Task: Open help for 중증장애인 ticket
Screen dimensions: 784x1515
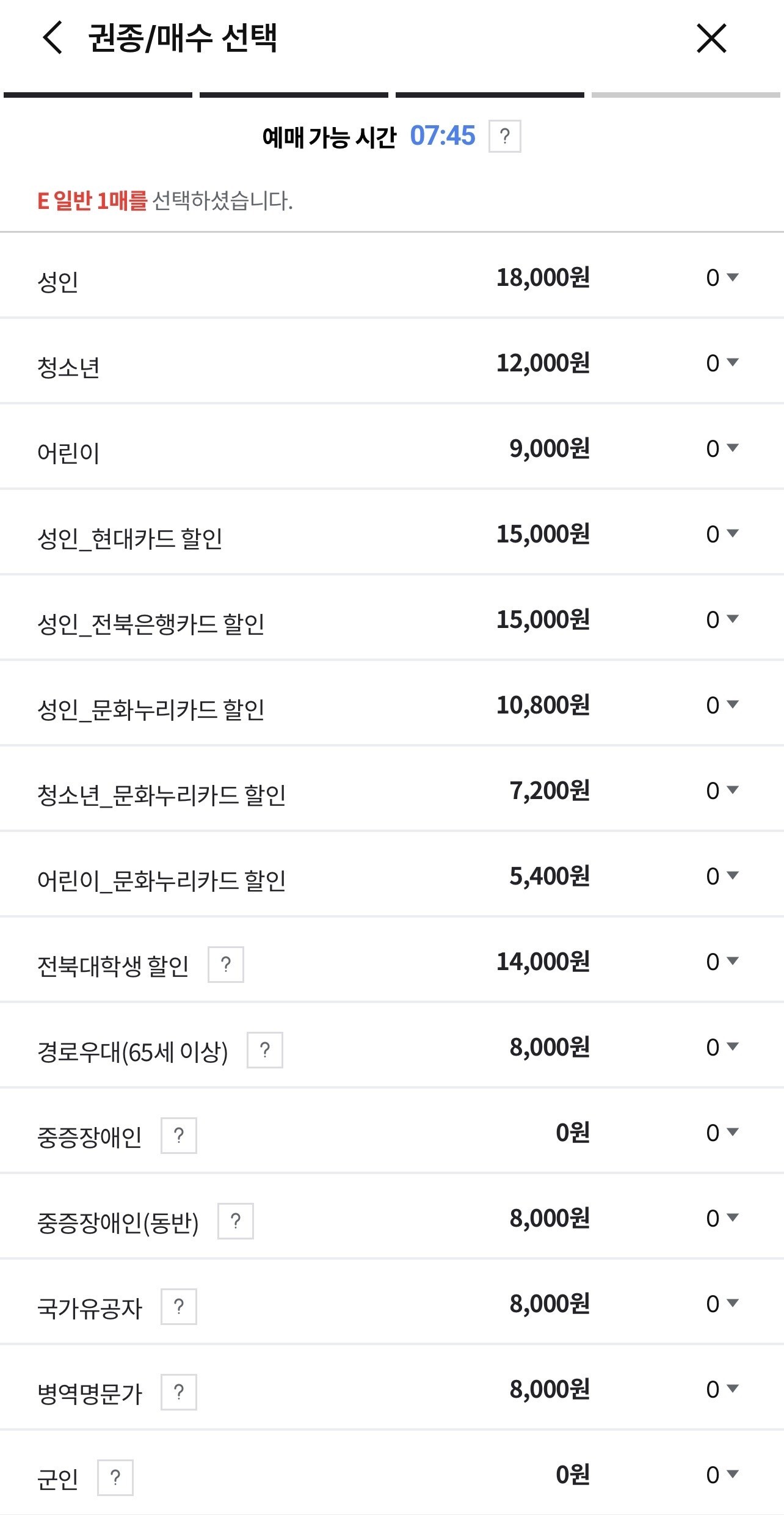Action: (179, 1136)
